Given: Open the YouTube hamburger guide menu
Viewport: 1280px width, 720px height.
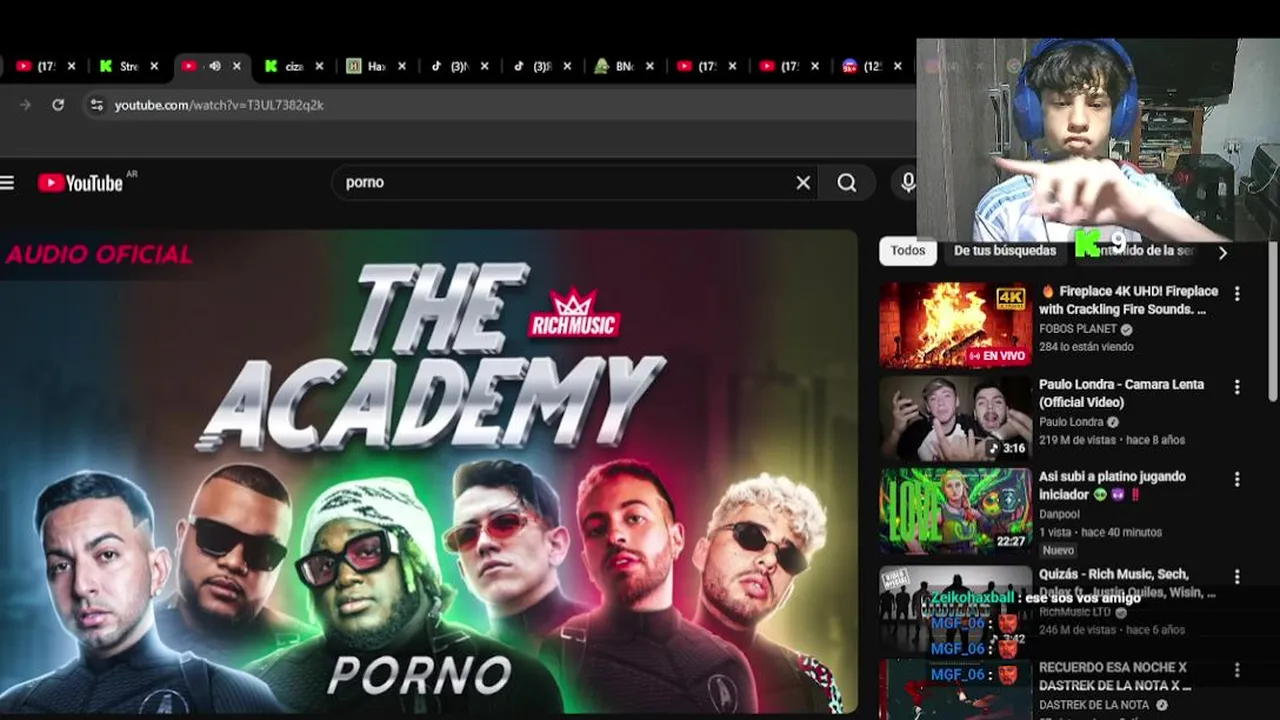Looking at the screenshot, I should click(7, 183).
